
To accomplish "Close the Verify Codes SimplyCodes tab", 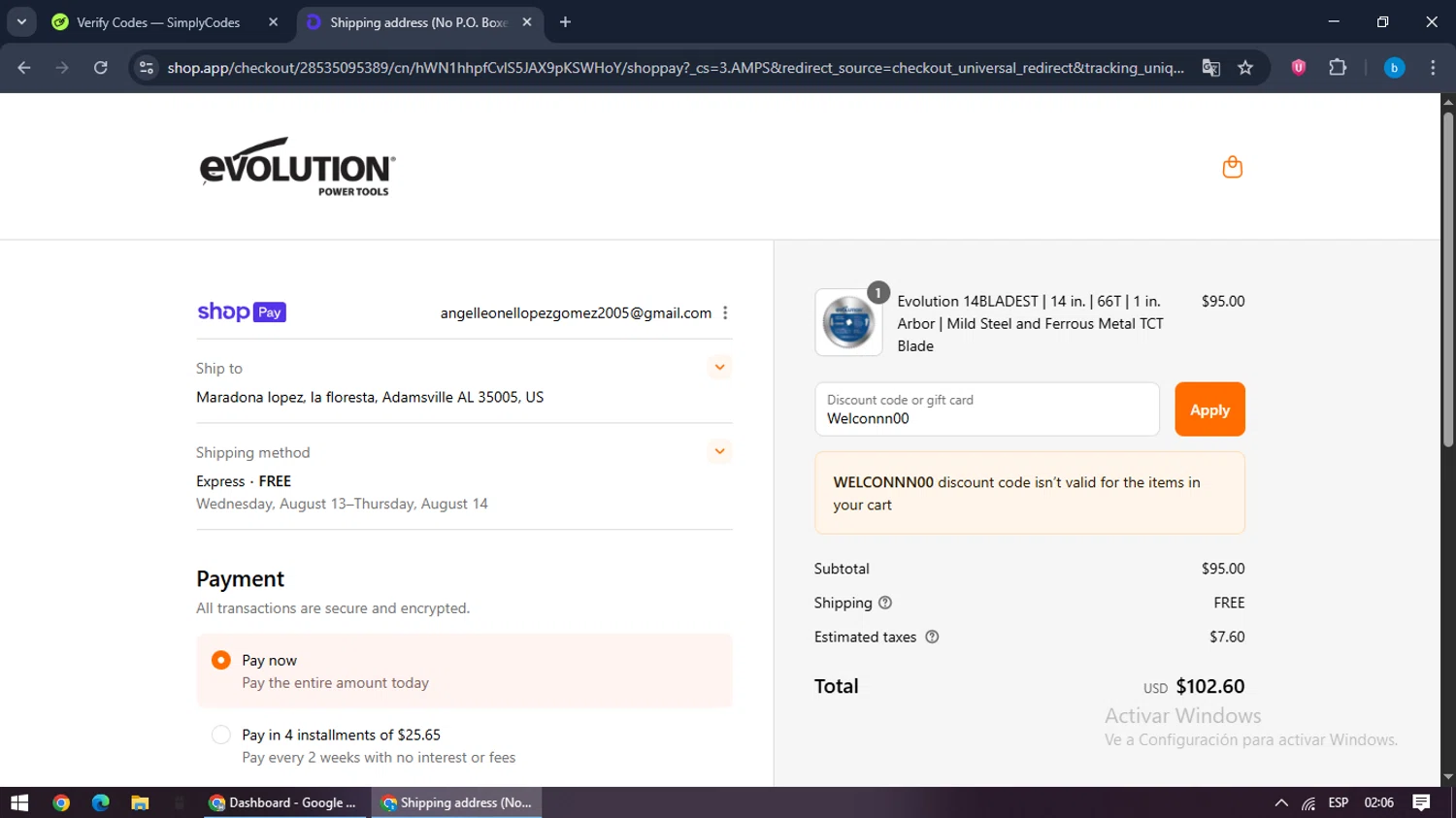I will [x=273, y=22].
